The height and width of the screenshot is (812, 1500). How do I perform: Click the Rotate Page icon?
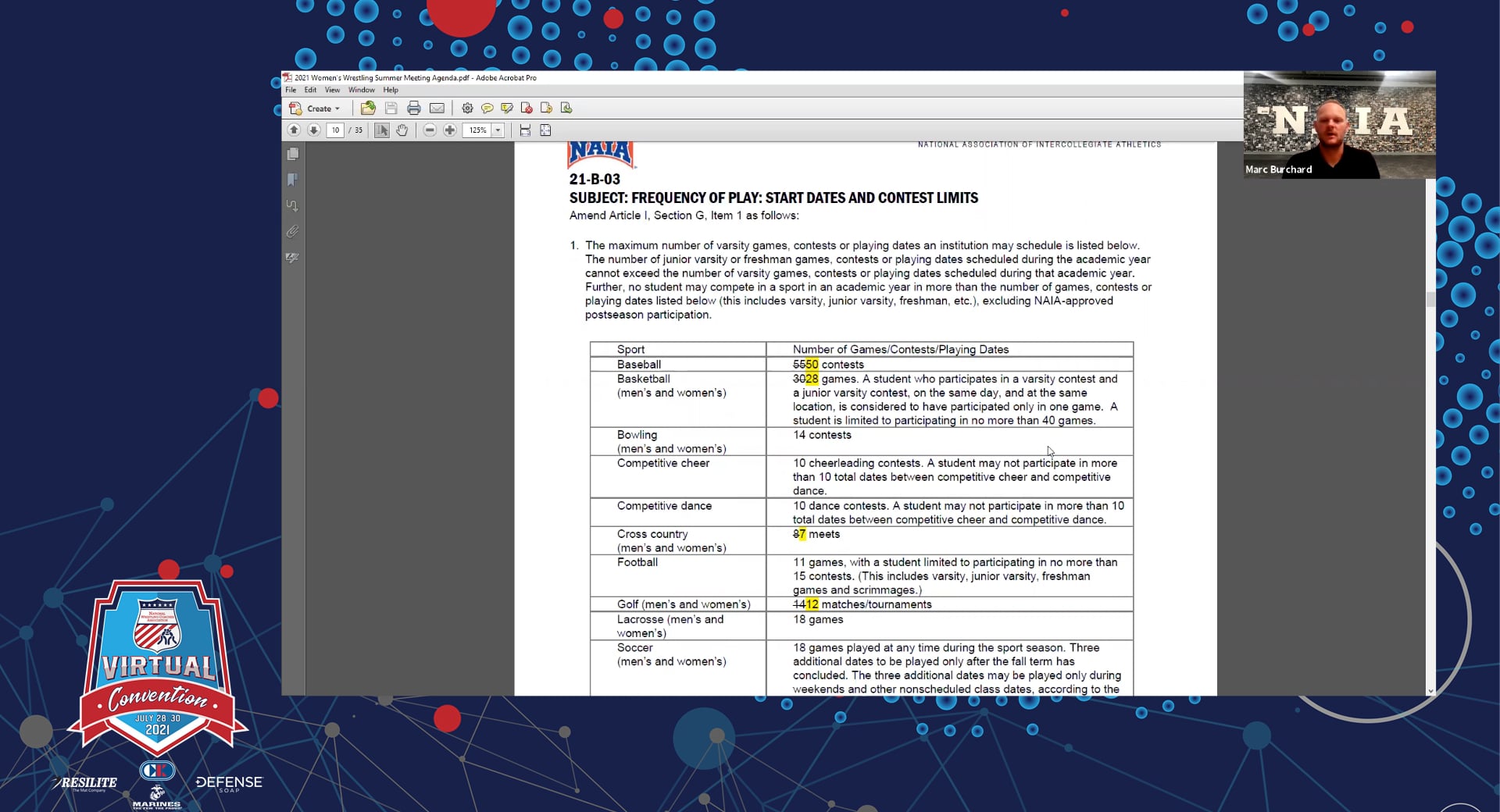tap(546, 109)
